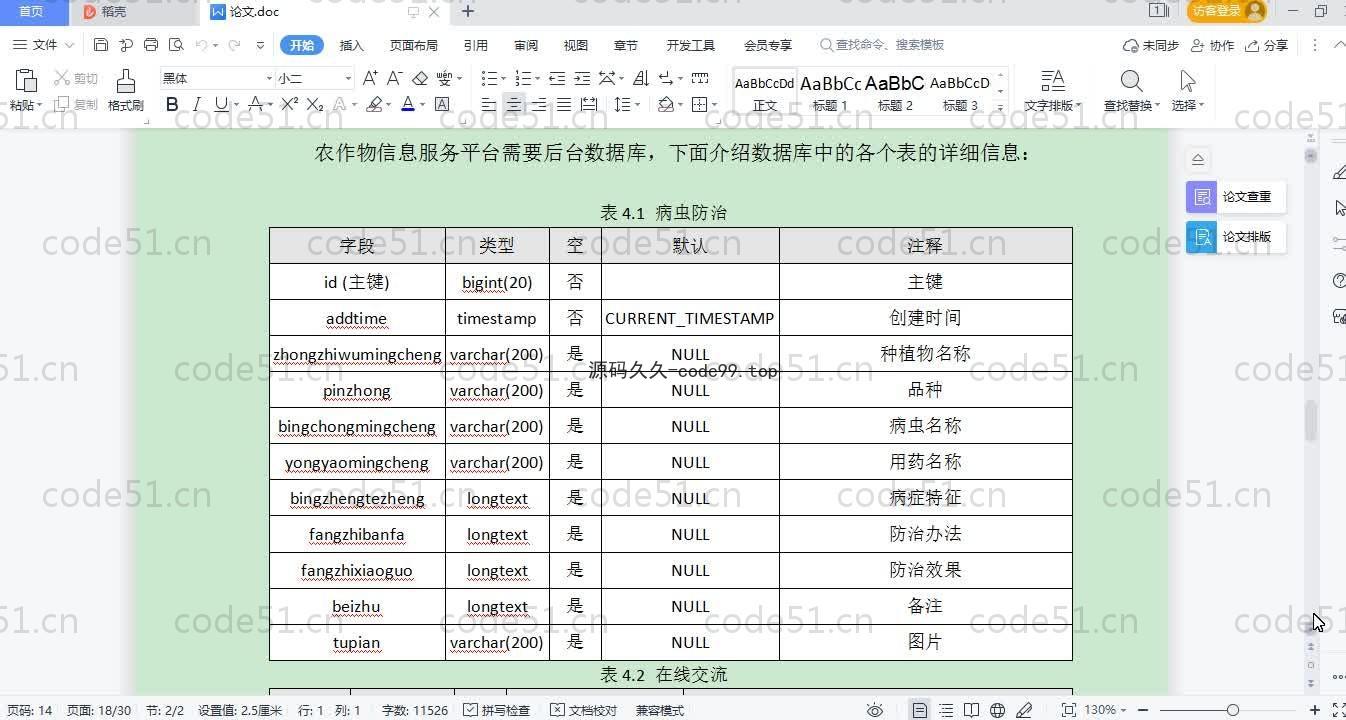
Task: Open the 论文查重 side panel tool
Action: [1236, 197]
